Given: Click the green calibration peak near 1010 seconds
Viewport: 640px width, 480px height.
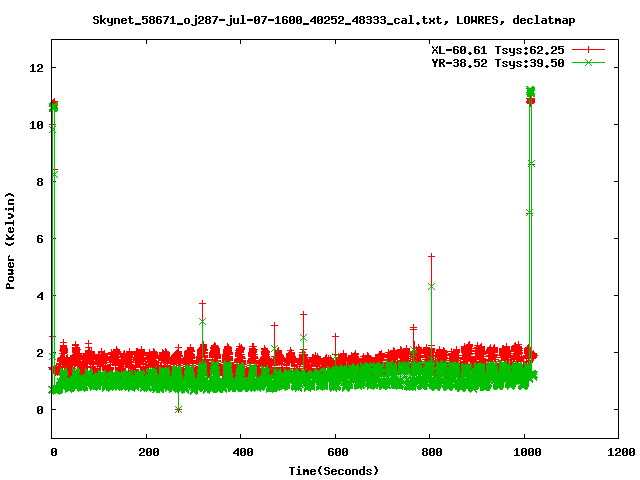Looking at the screenshot, I should 531,91.
